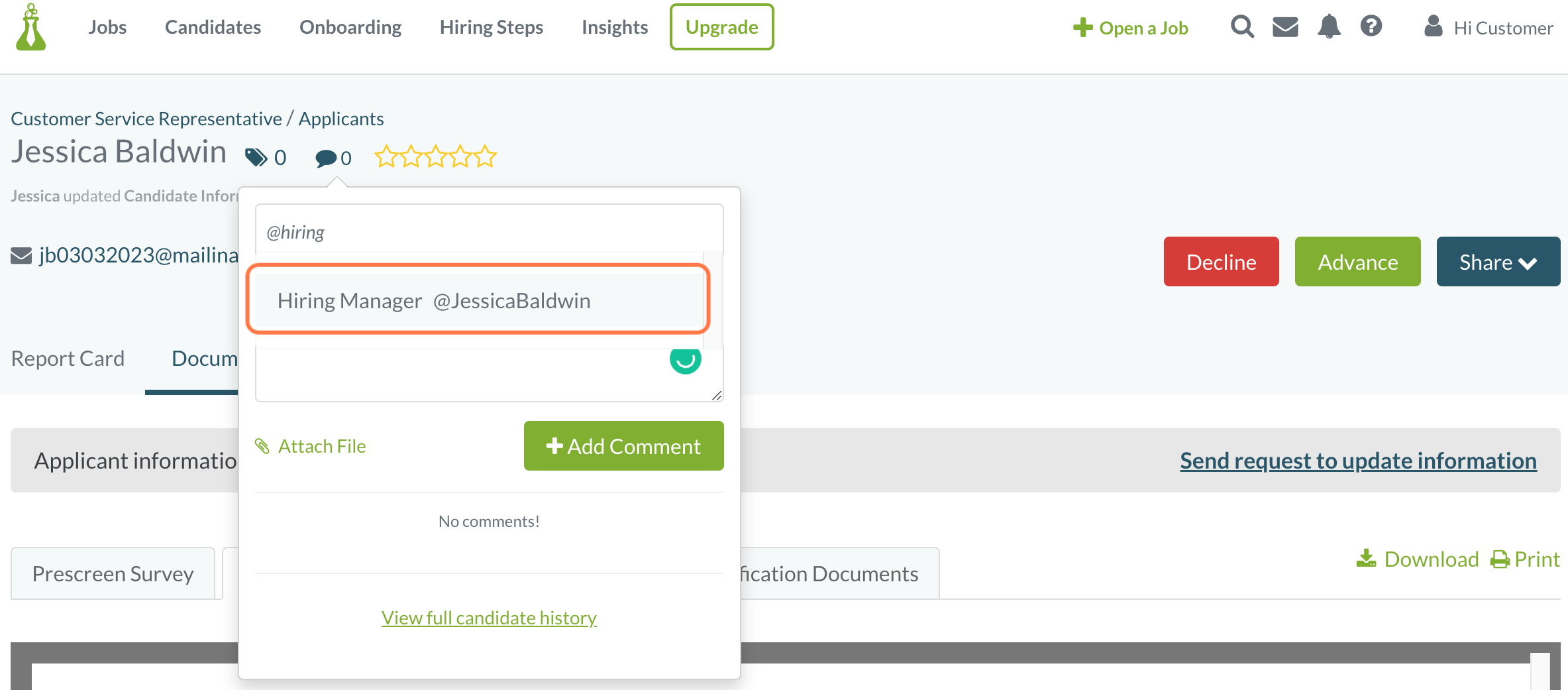The image size is (1568, 690).
Task: Open a Job using the plus link
Action: click(1130, 28)
